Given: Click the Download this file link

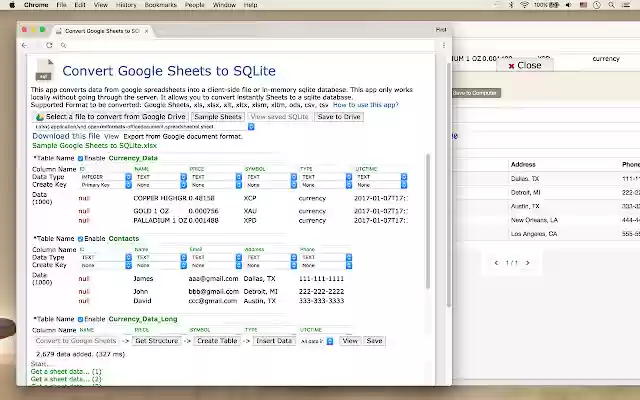Looking at the screenshot, I should coord(66,136).
